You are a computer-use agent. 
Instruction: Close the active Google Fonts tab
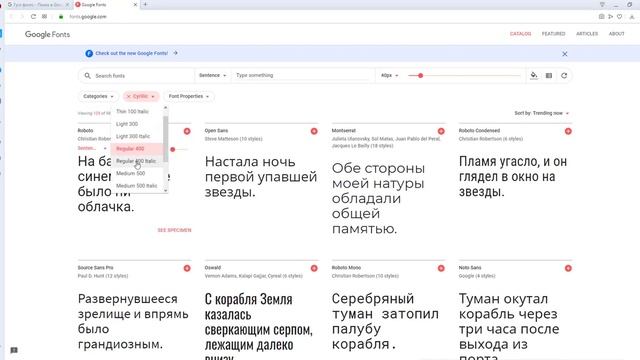[x=135, y=4]
